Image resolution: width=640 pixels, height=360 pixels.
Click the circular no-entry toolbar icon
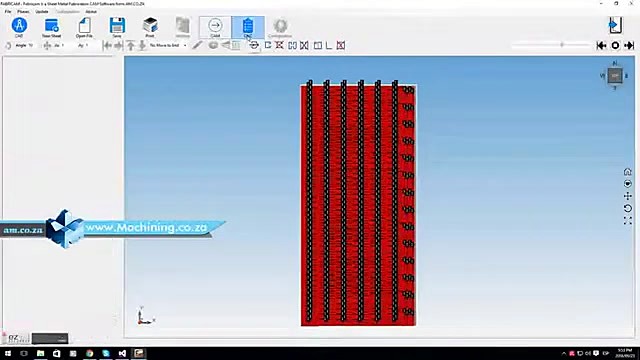click(x=253, y=45)
